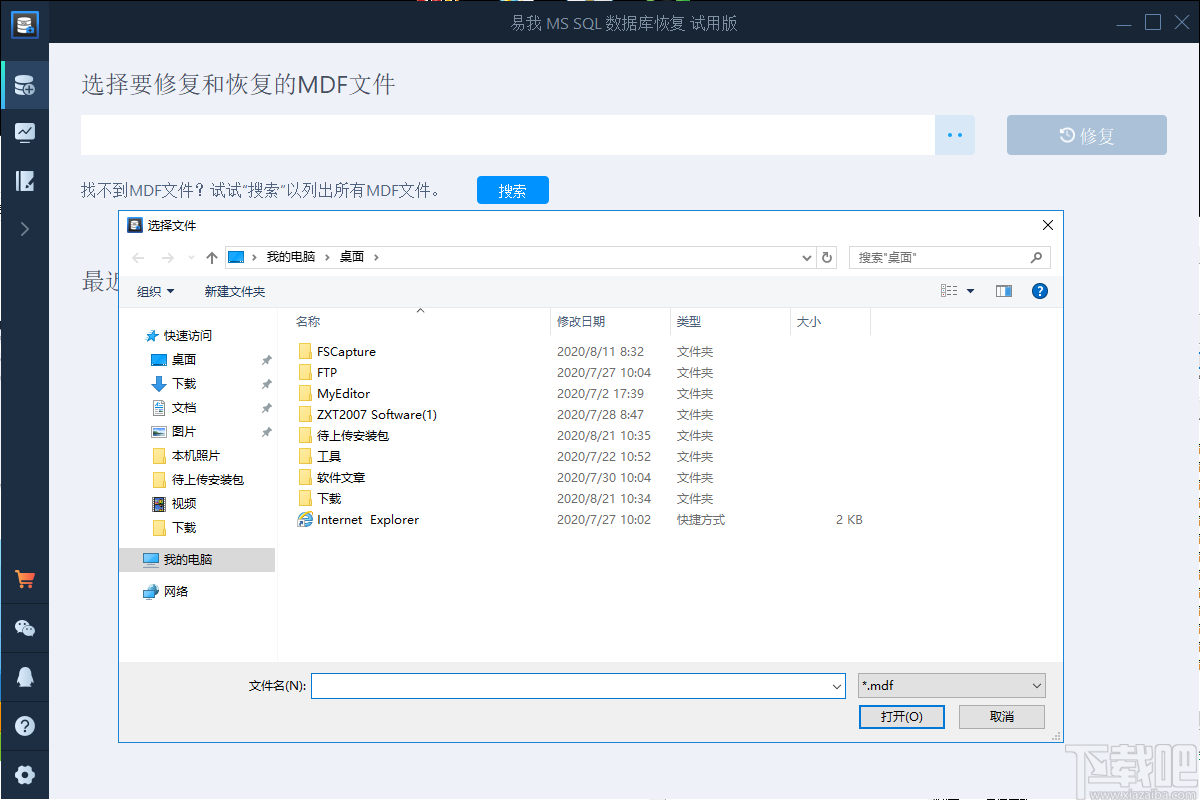
Task: Select the database repair tool in sidebar
Action: point(25,84)
